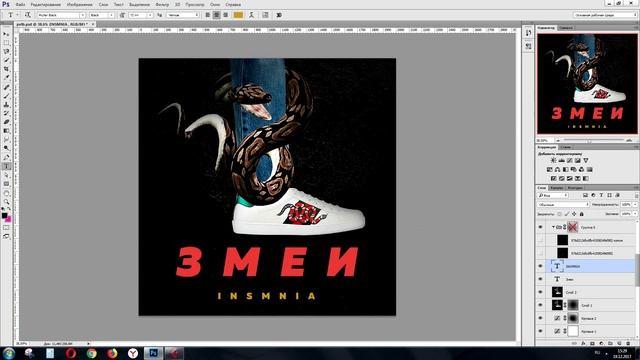
Task: Click the text orientation toggle icon
Action: [x=28, y=15]
